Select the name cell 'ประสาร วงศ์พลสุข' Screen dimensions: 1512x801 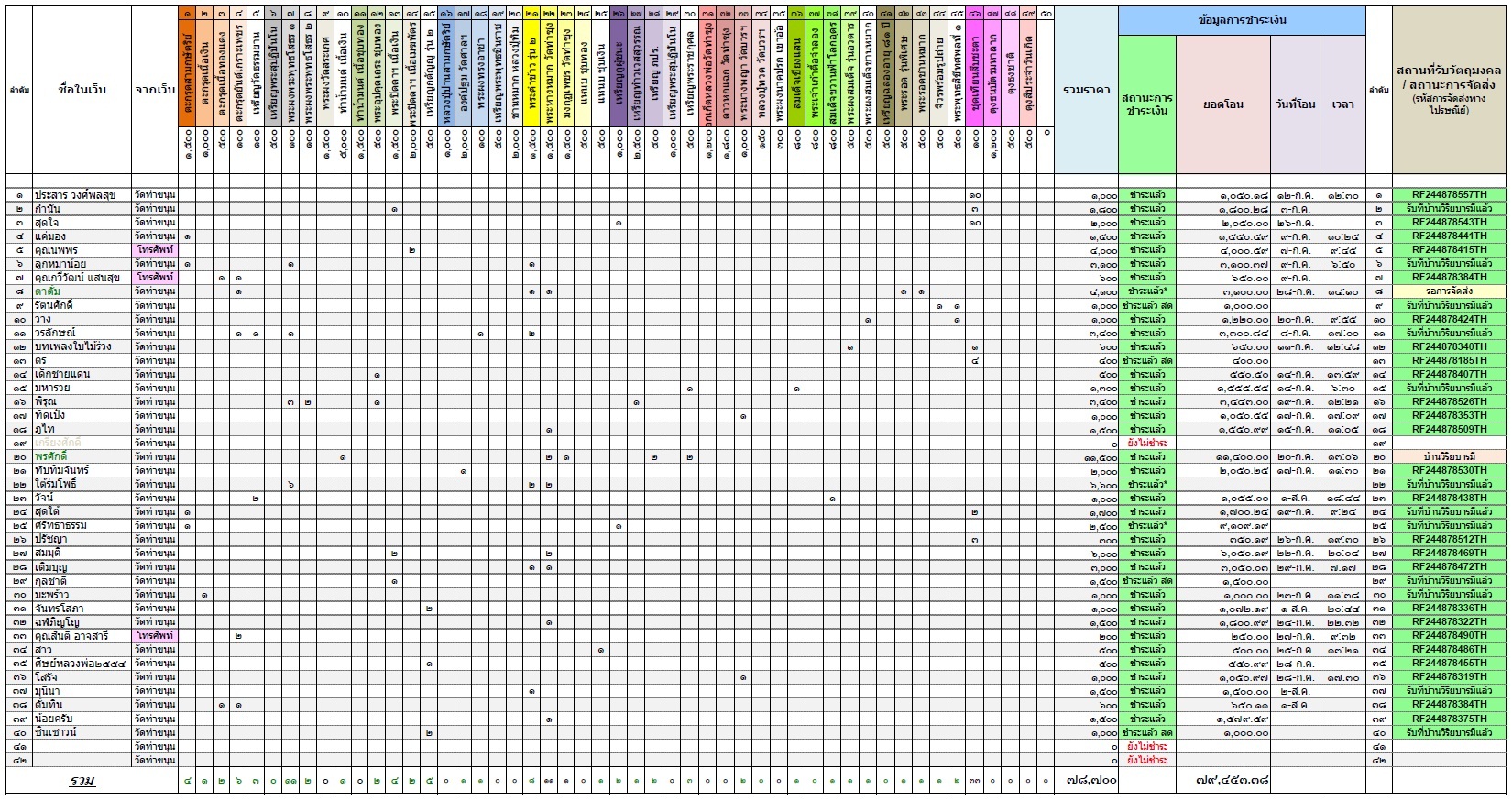(x=82, y=195)
